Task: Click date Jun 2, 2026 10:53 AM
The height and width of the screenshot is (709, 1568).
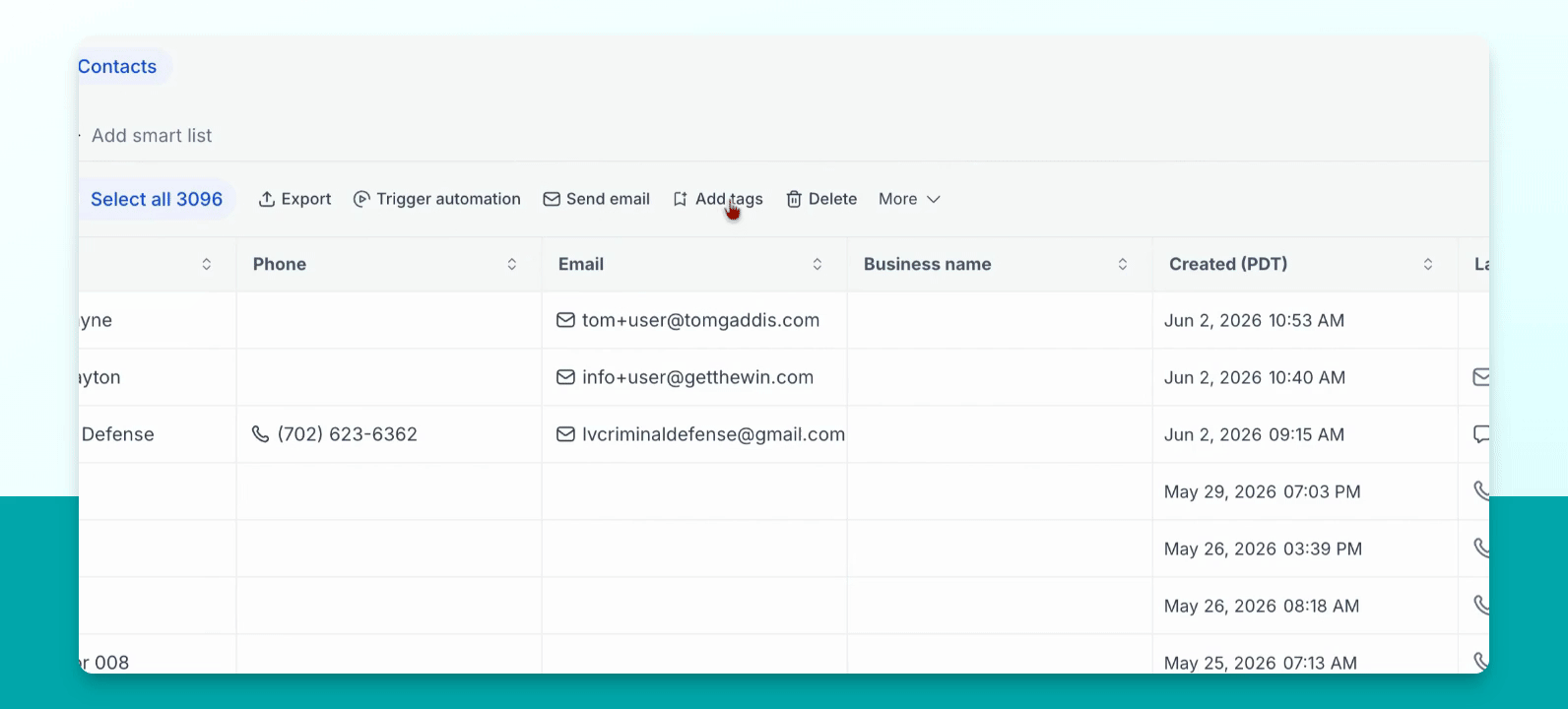Action: click(1254, 320)
